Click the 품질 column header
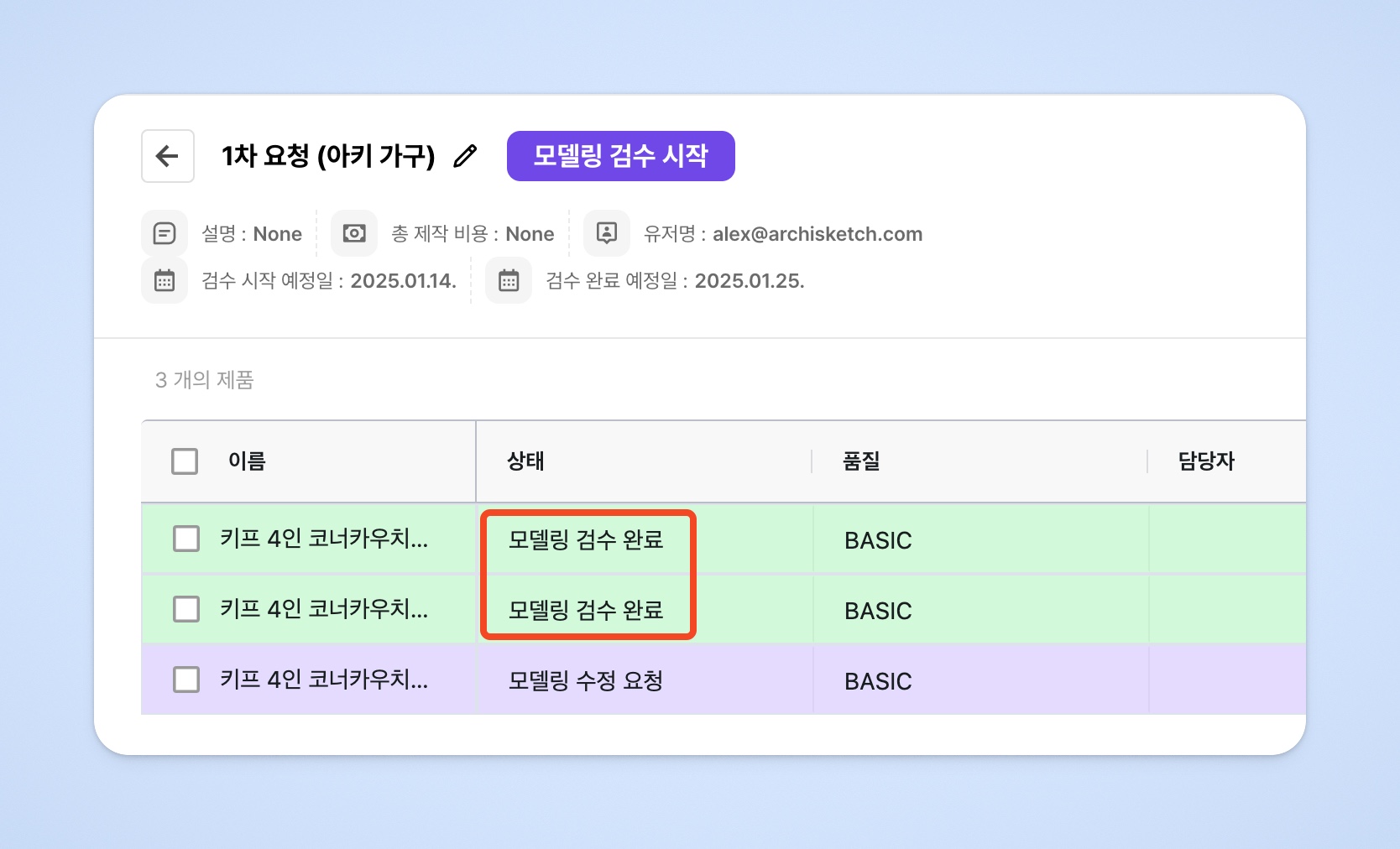 tap(861, 461)
